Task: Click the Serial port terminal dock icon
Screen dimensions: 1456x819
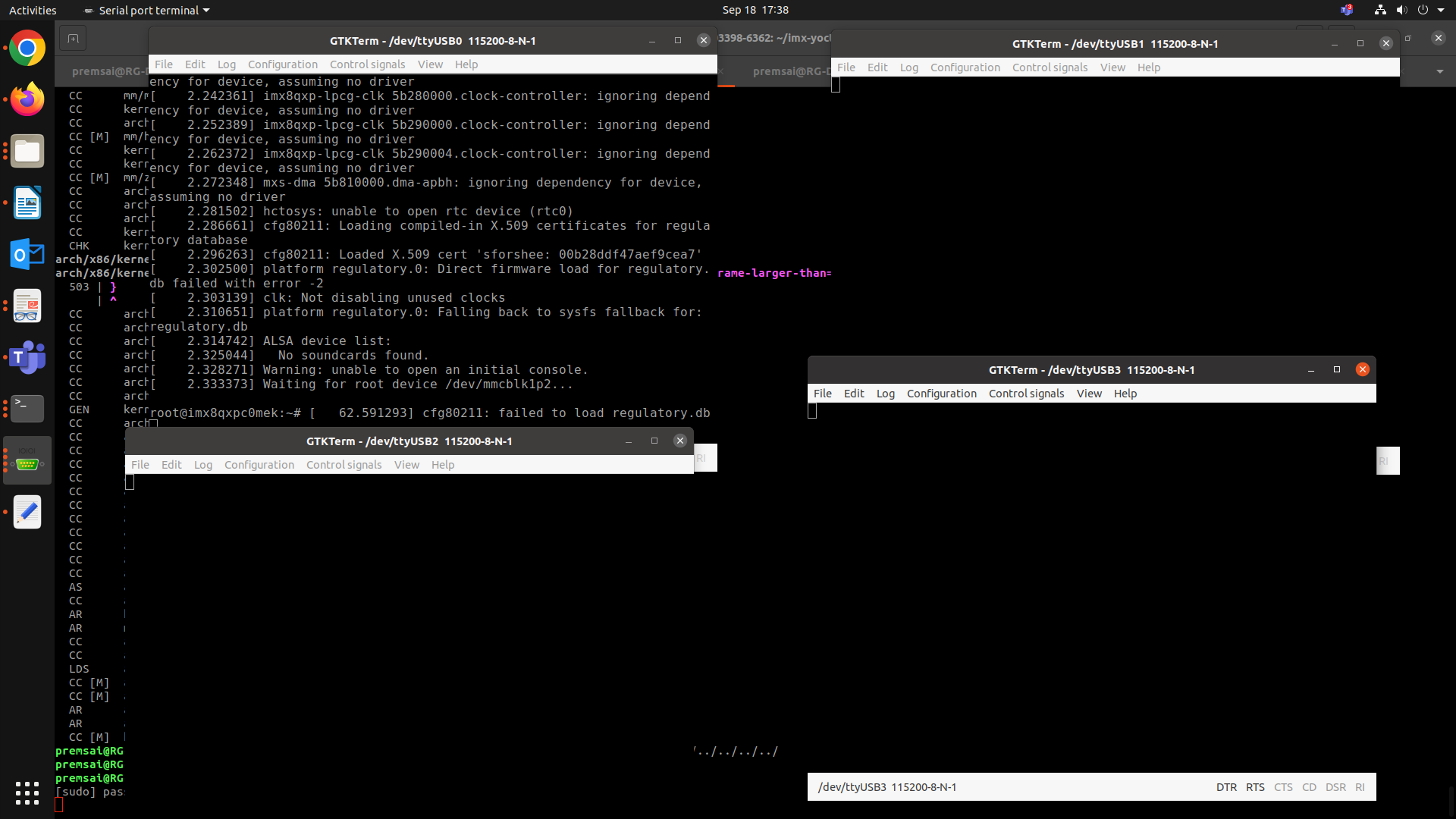Action: 27,460
